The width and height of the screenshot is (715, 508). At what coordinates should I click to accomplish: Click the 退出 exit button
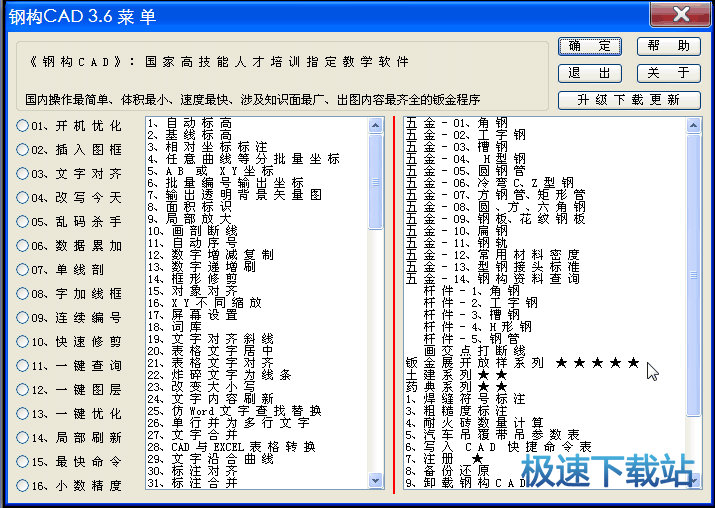[x=590, y=73]
